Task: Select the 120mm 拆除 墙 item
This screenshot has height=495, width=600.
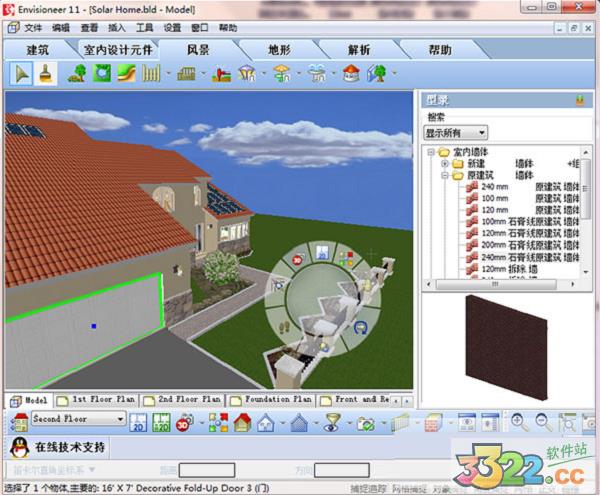Action: tap(501, 269)
